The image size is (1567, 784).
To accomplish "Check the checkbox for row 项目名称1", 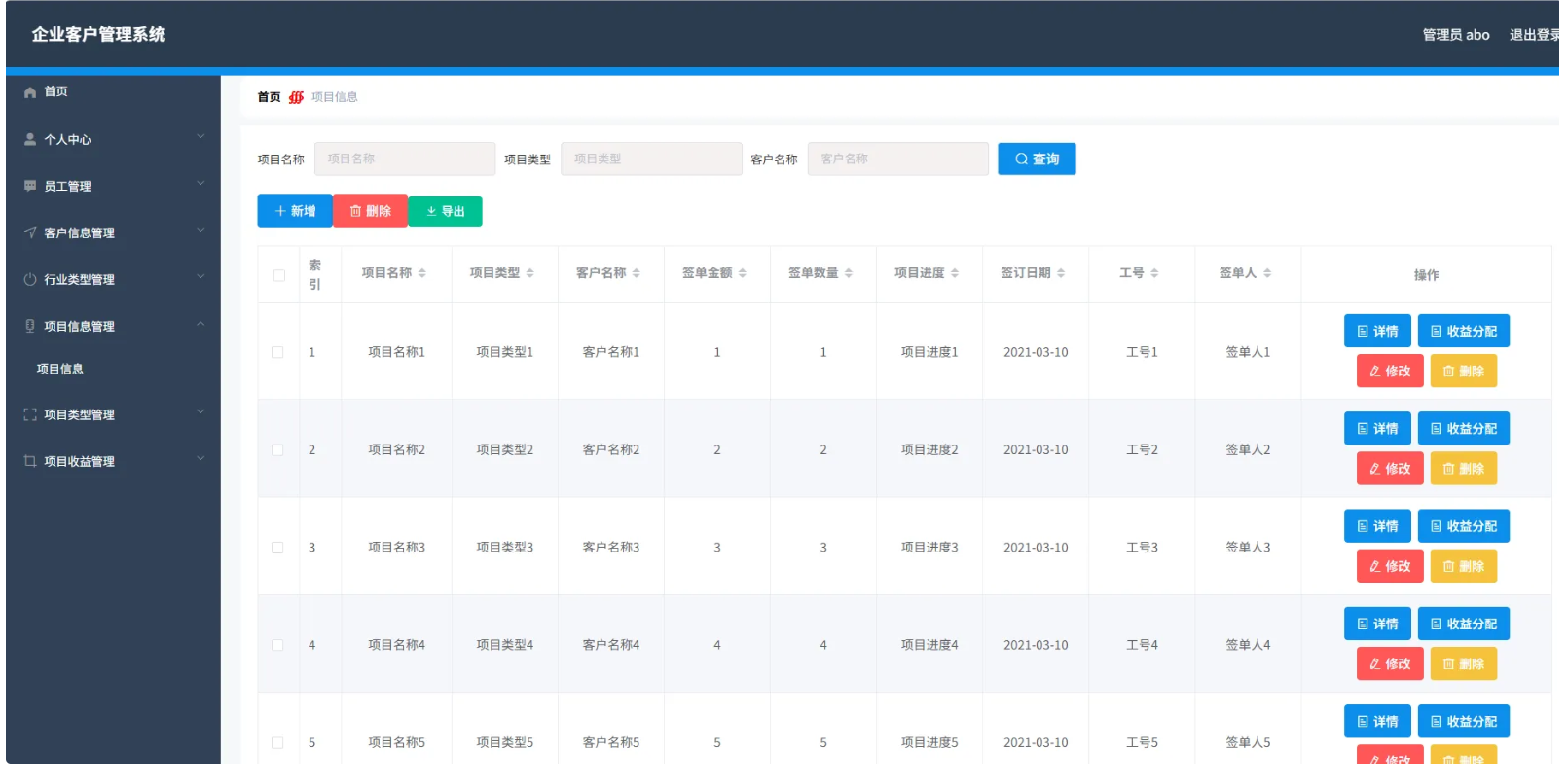I will point(277,353).
